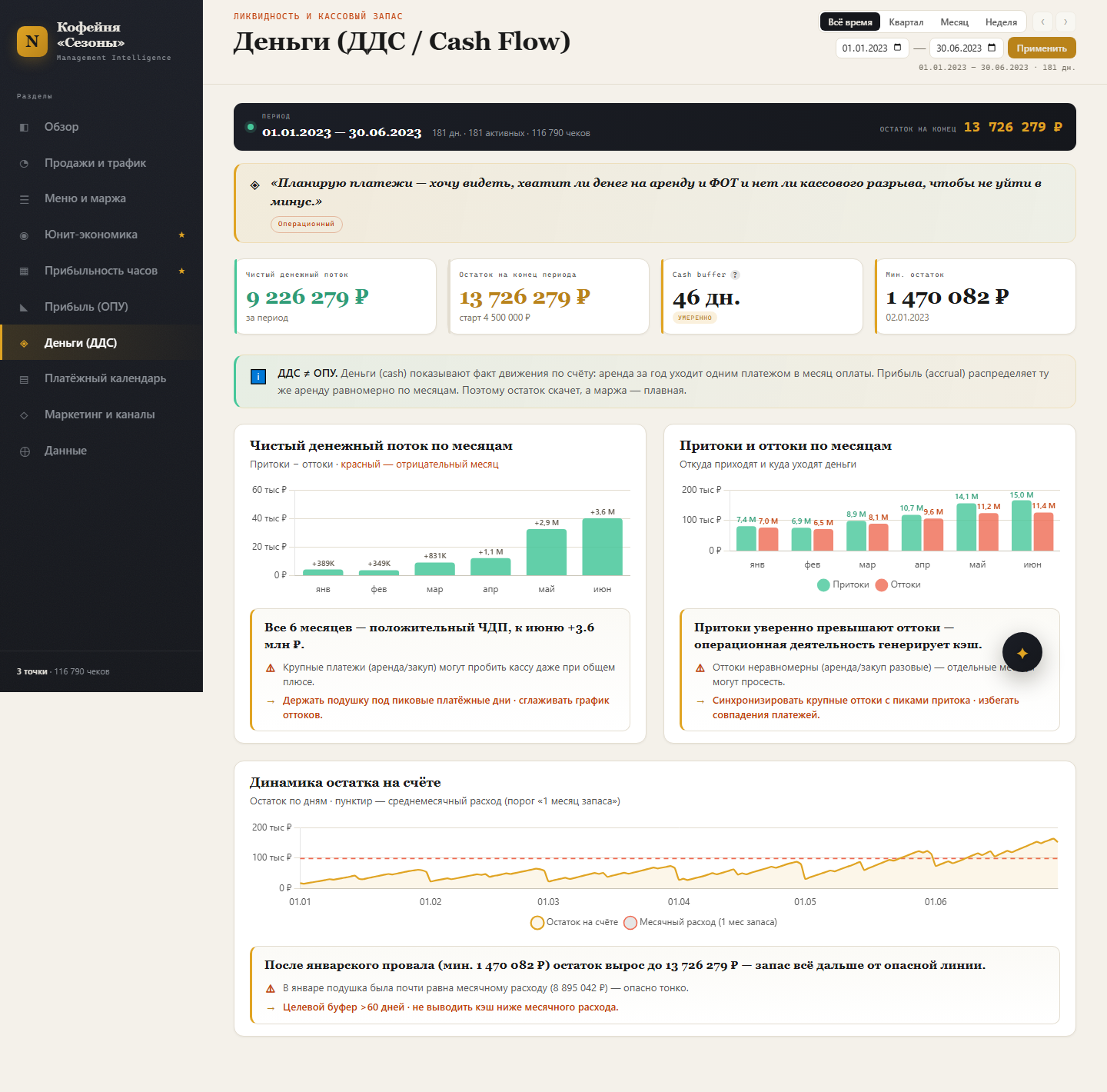
Task: Select the Всё время period tab
Action: tap(850, 22)
